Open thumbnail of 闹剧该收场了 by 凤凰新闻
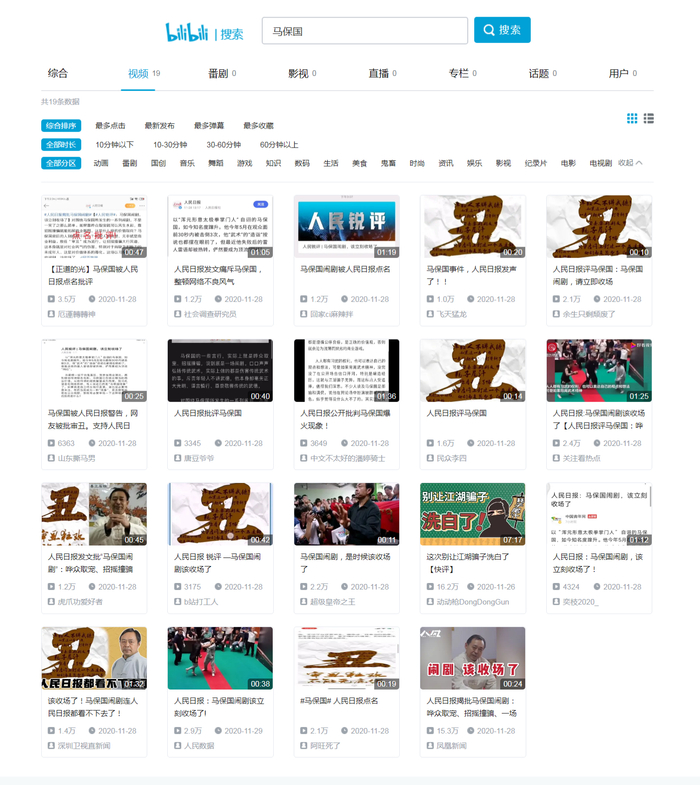 (x=473, y=658)
